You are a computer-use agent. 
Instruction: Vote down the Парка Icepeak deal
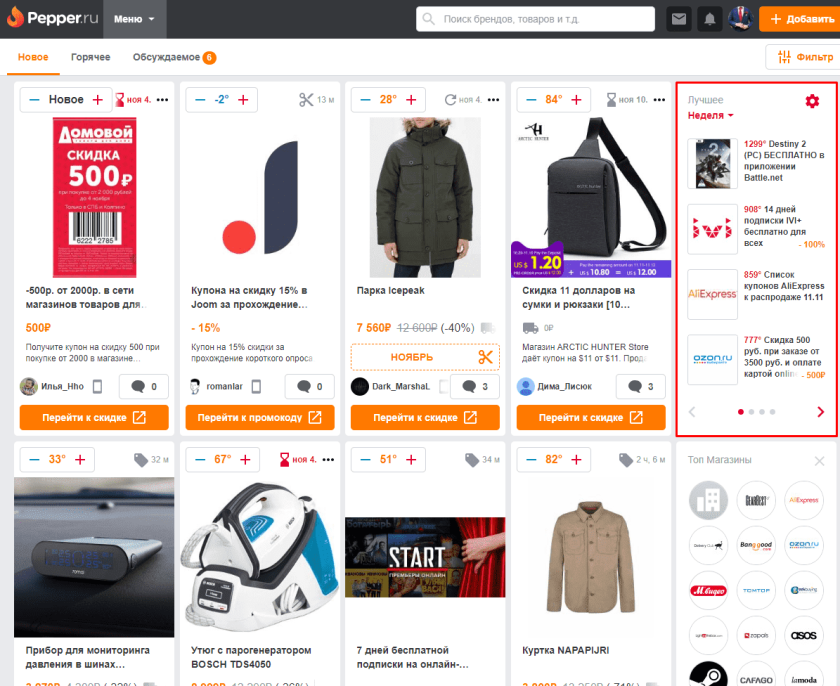click(x=365, y=100)
